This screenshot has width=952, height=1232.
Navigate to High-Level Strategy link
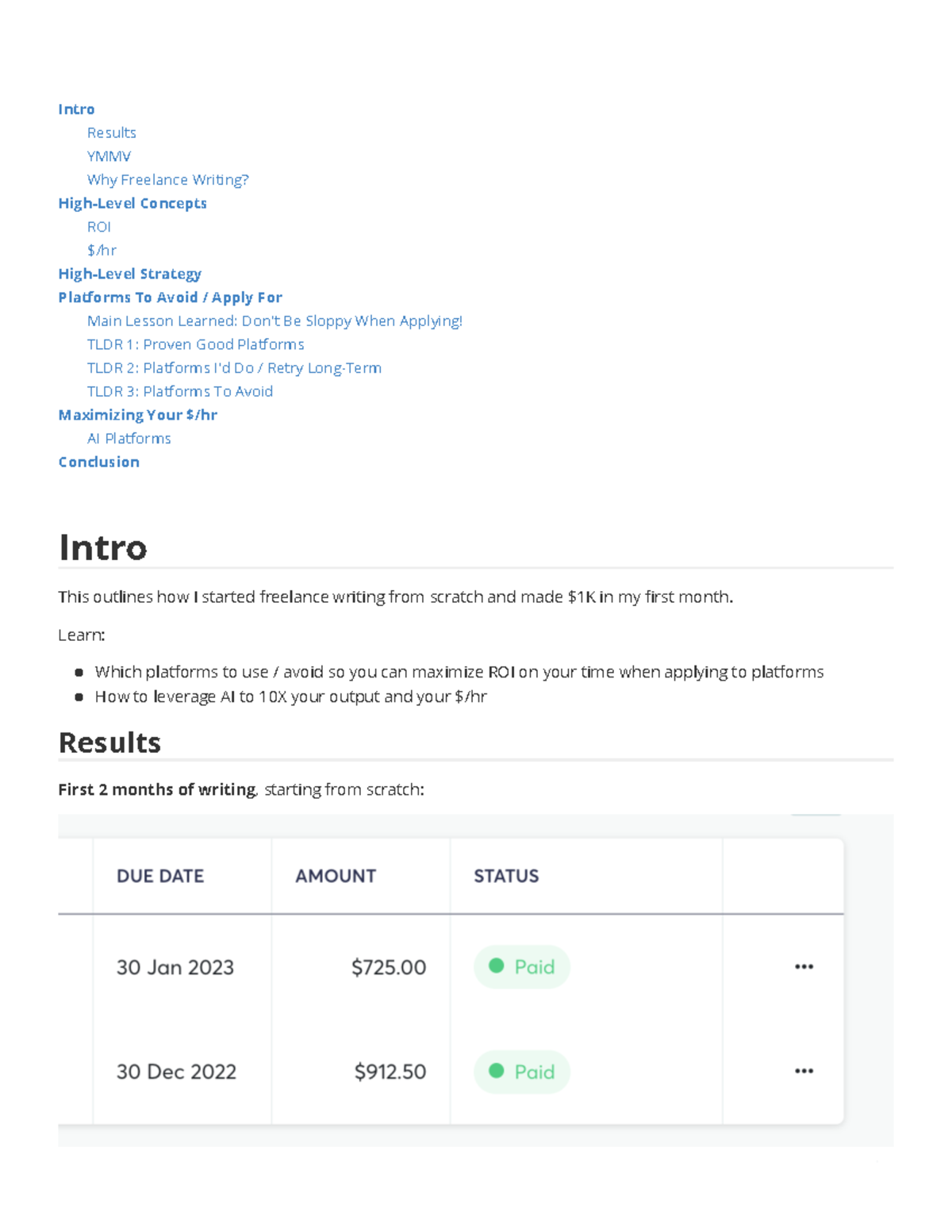[130, 274]
